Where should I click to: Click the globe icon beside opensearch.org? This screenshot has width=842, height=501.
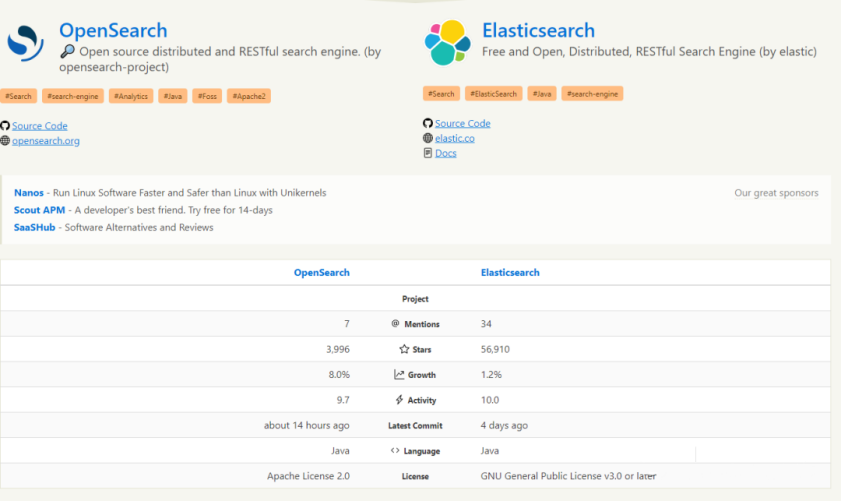pyautogui.click(x=5, y=141)
